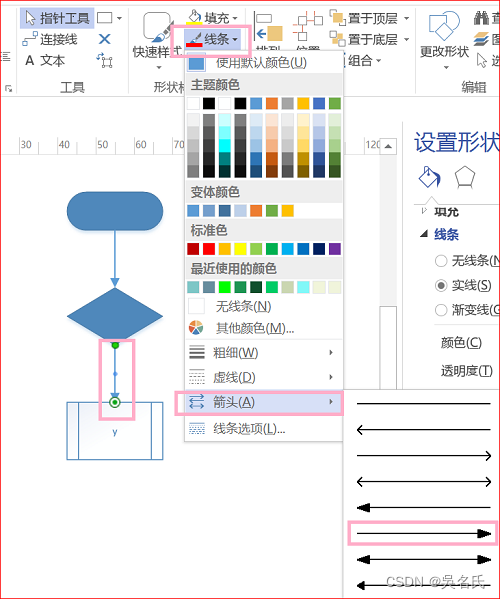Open the Group (组合) dropdown
This screenshot has height=599, width=500.
coord(363,60)
